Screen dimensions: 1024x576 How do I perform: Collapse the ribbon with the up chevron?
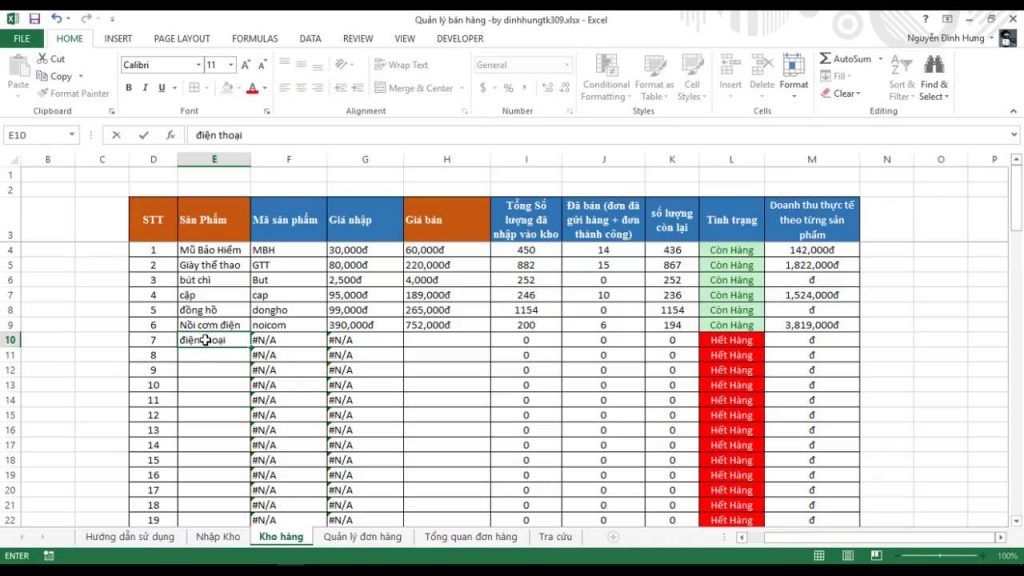coord(1013,112)
